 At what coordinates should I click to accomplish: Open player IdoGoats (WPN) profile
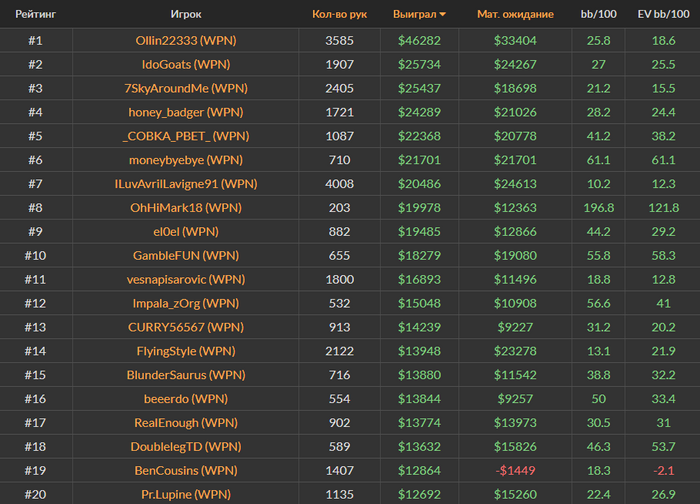[x=187, y=65]
